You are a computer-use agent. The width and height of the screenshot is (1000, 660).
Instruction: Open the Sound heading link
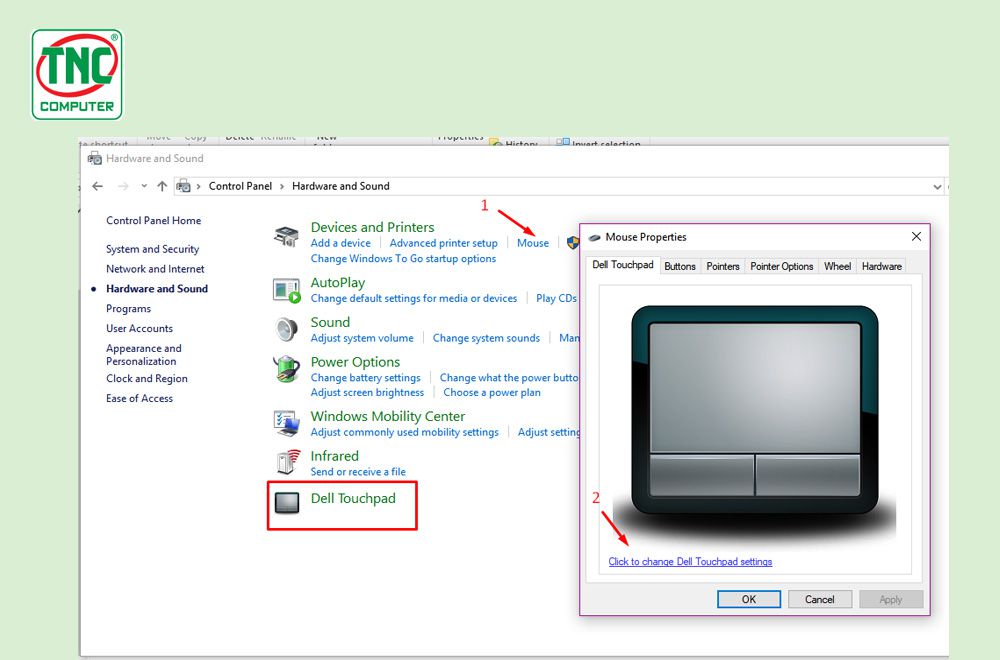(x=330, y=322)
